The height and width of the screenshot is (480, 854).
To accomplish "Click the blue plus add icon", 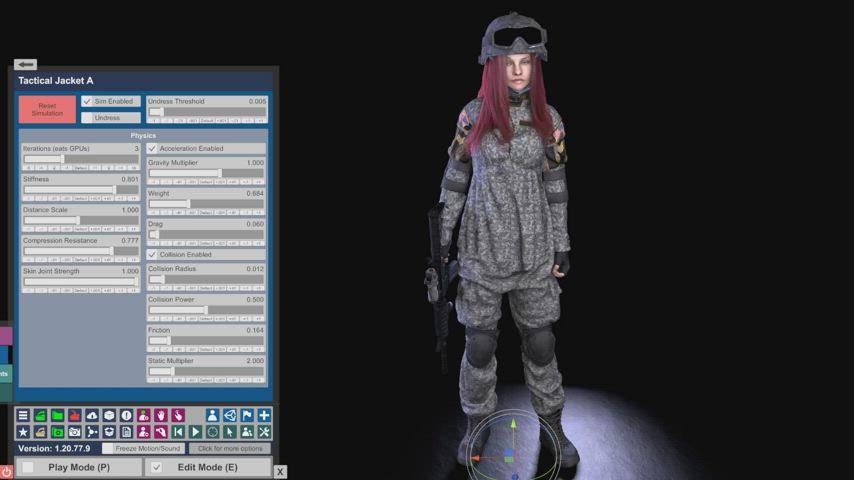I will tap(264, 415).
